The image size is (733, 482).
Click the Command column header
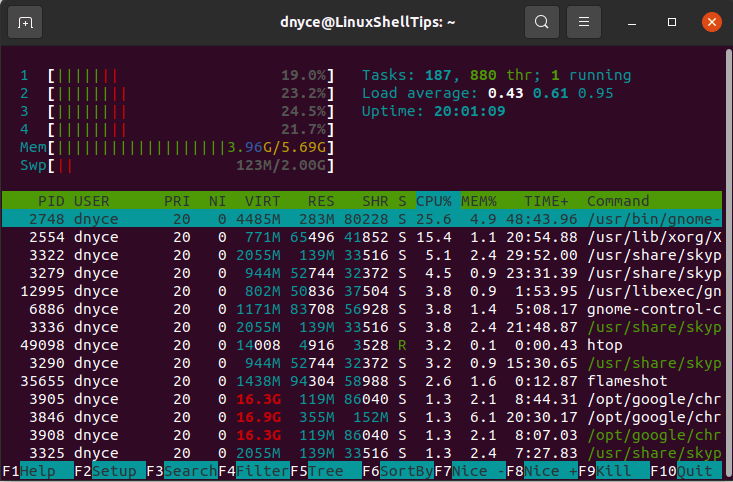click(x=618, y=201)
